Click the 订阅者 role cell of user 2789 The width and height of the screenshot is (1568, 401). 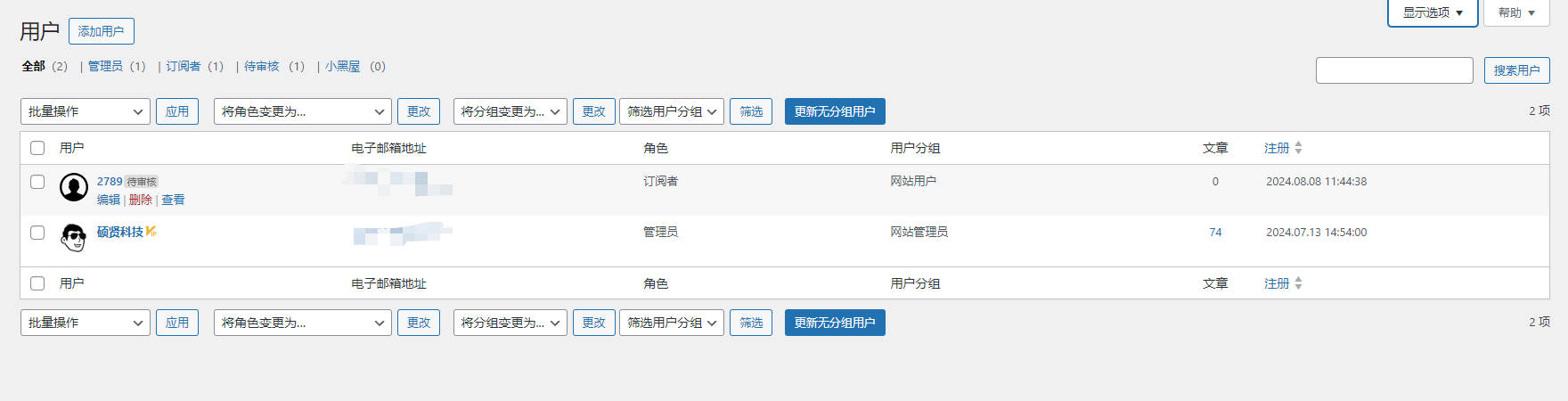pyautogui.click(x=661, y=181)
